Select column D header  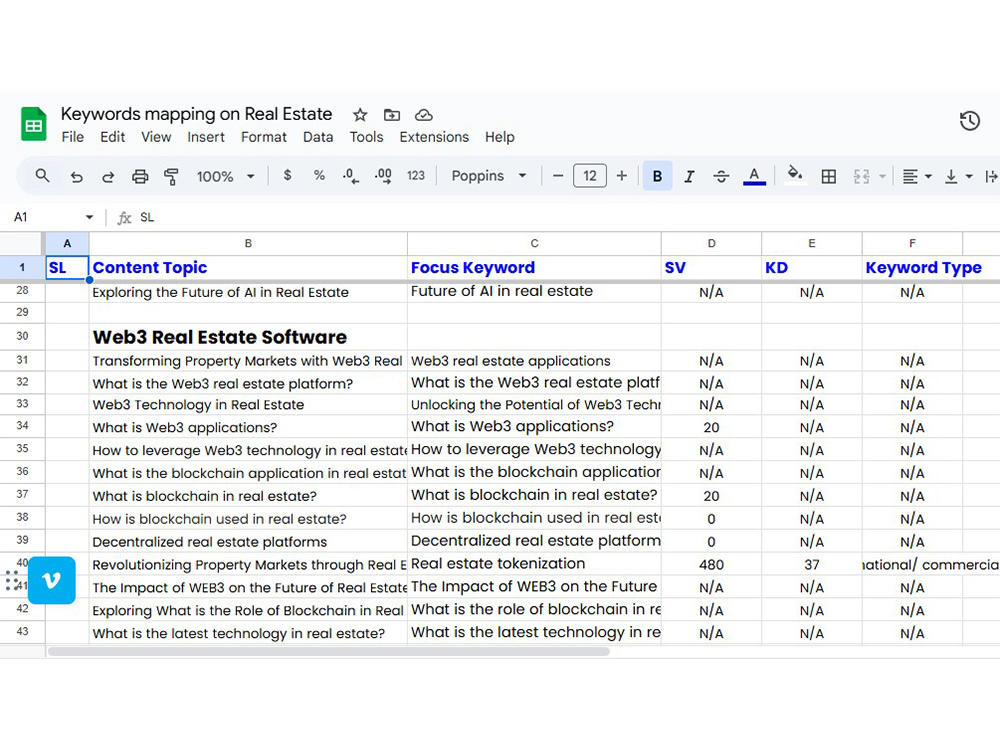point(712,244)
